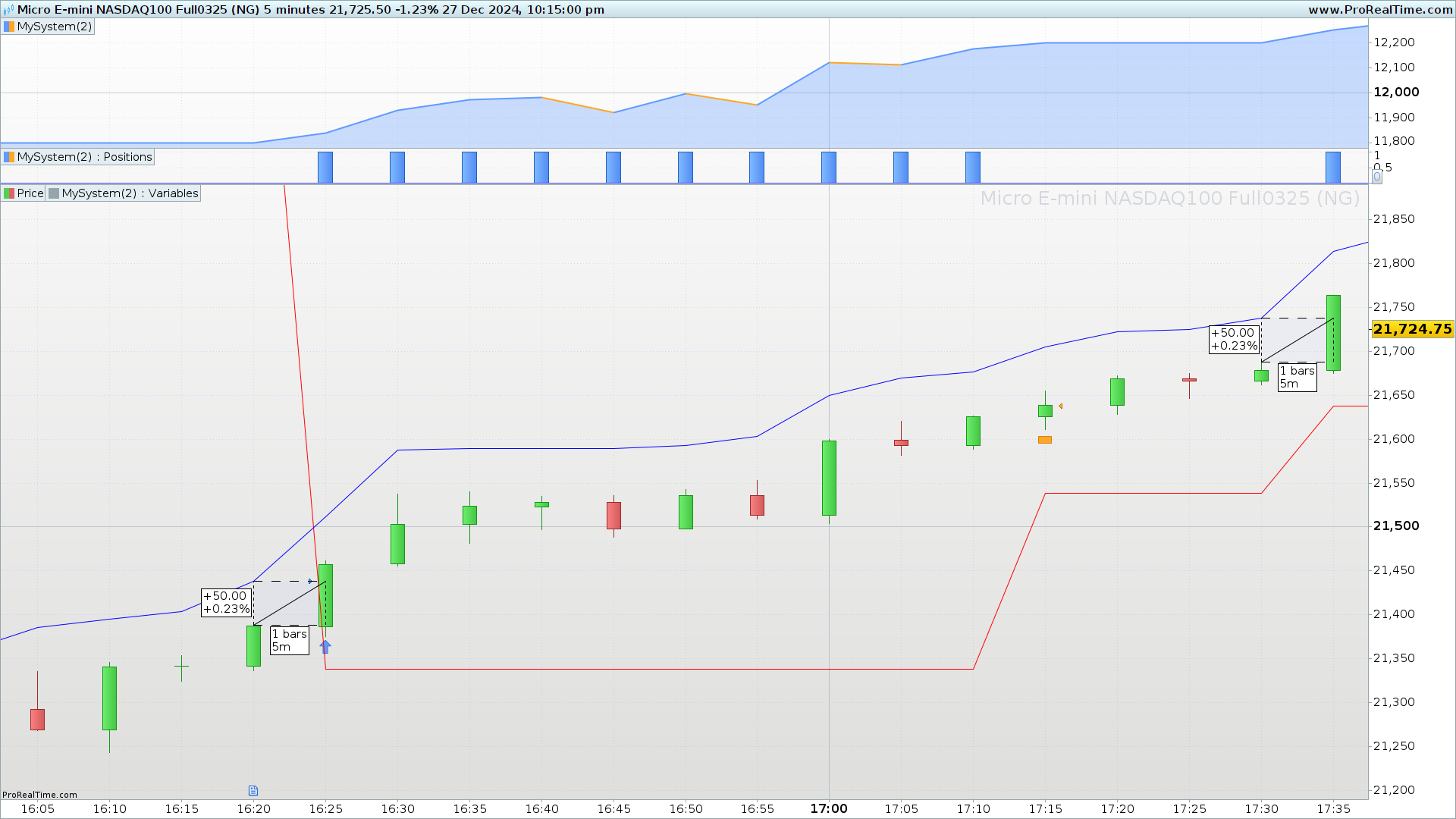The width and height of the screenshot is (1456, 819).
Task: Click the yellow 21,724.75 current price label
Action: [1412, 329]
